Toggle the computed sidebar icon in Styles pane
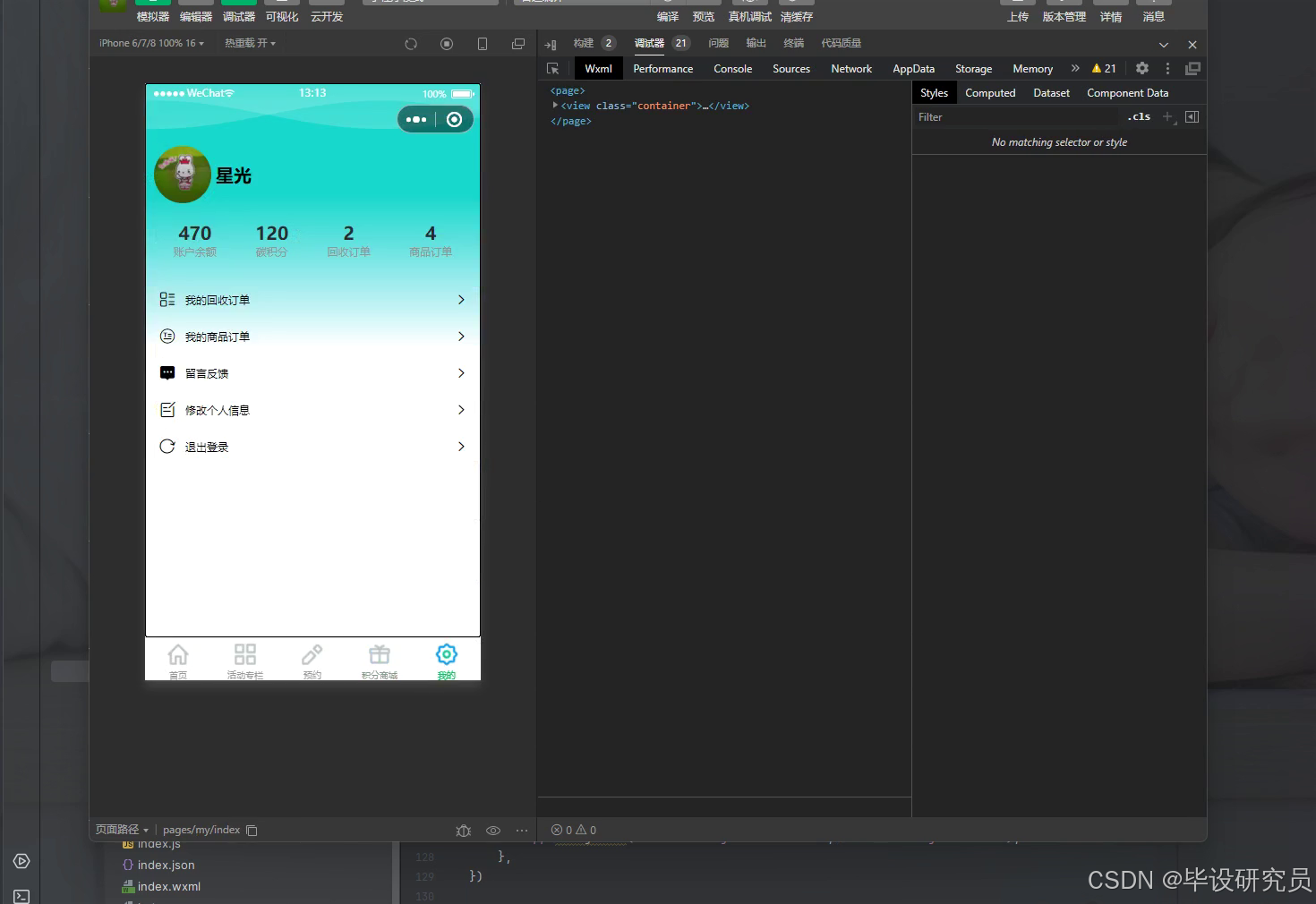This screenshot has height=904, width=1316. coord(1192,117)
